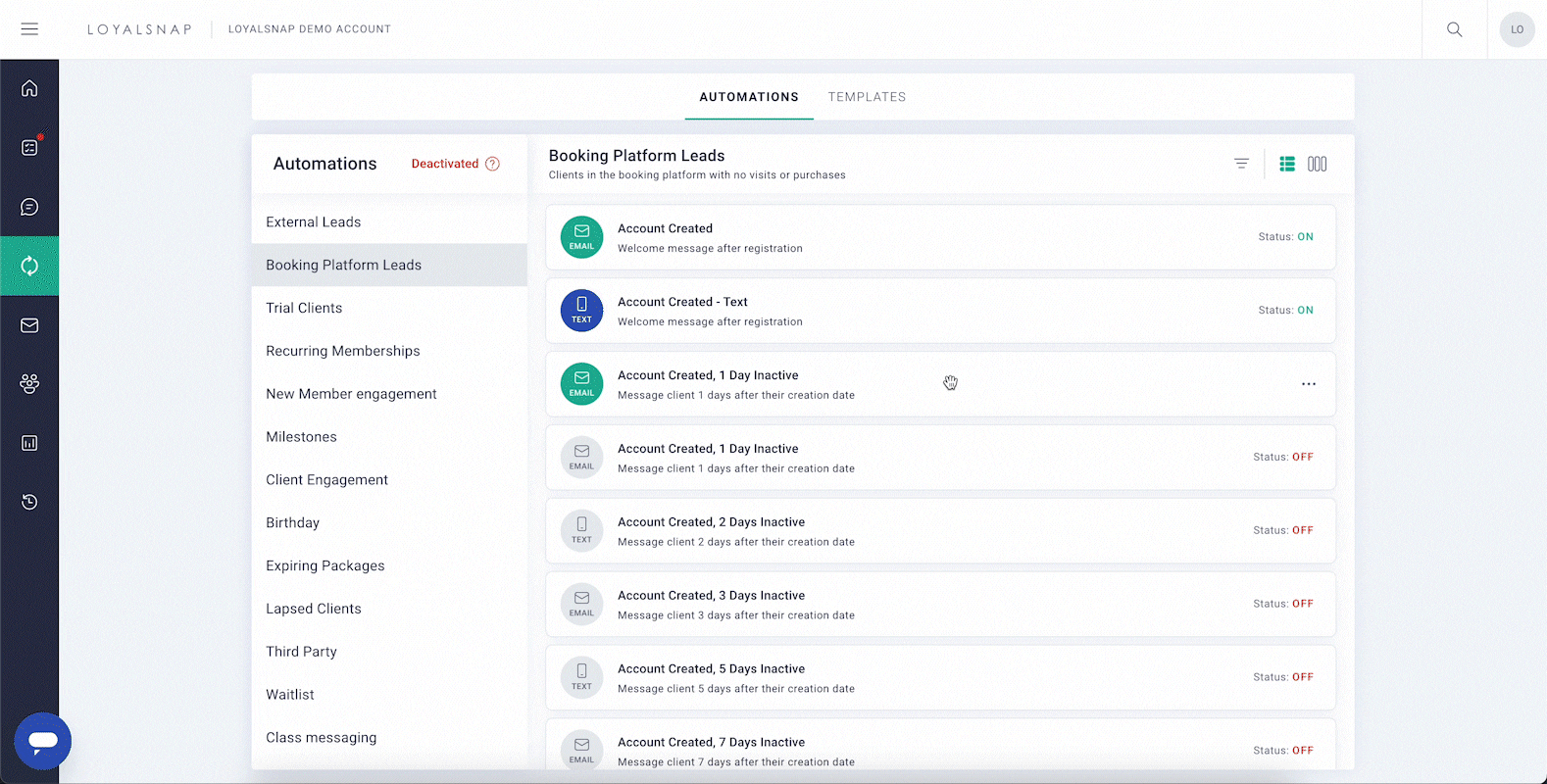
Task: Switch to the Templates tab
Action: tap(867, 97)
